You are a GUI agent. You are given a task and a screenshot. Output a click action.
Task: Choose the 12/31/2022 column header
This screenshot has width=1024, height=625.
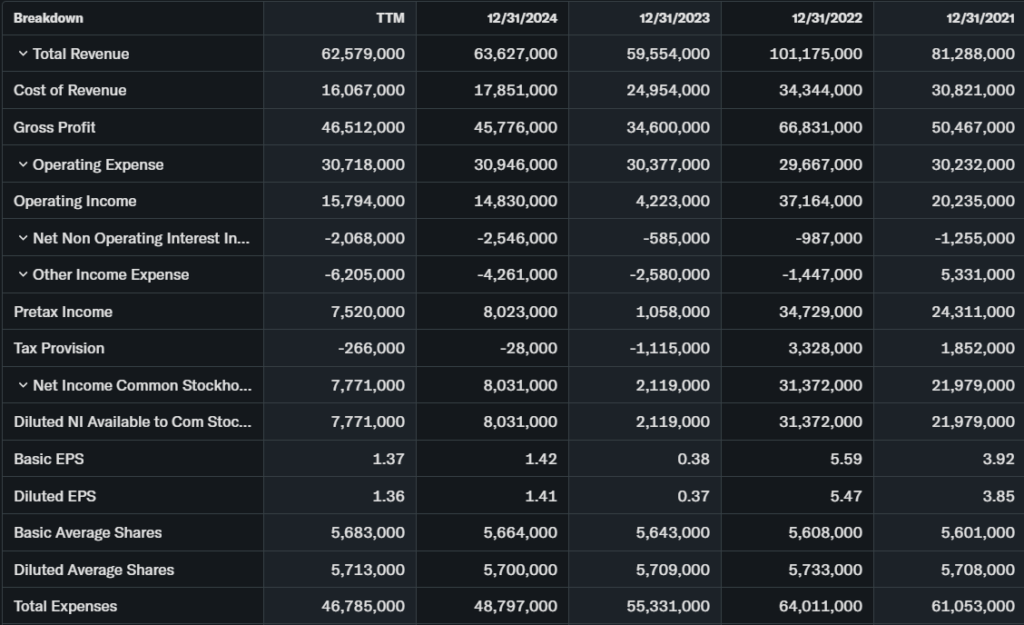pos(830,18)
